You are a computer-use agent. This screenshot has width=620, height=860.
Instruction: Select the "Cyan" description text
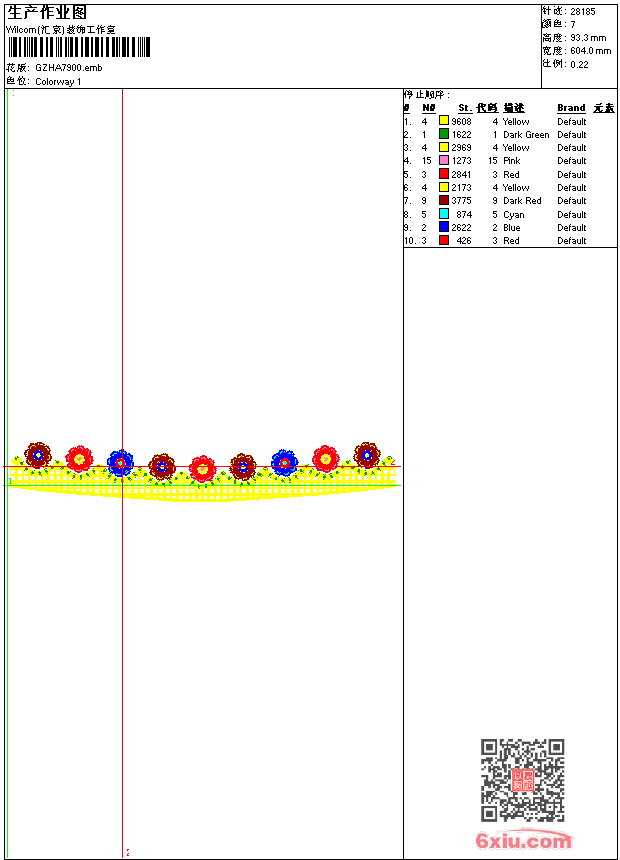(x=514, y=215)
